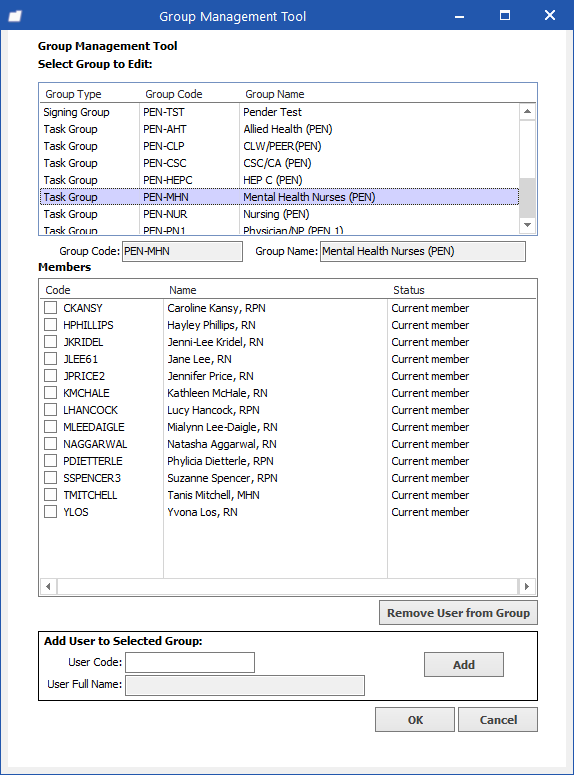Select member name Jane Lee, RN

tap(199, 359)
